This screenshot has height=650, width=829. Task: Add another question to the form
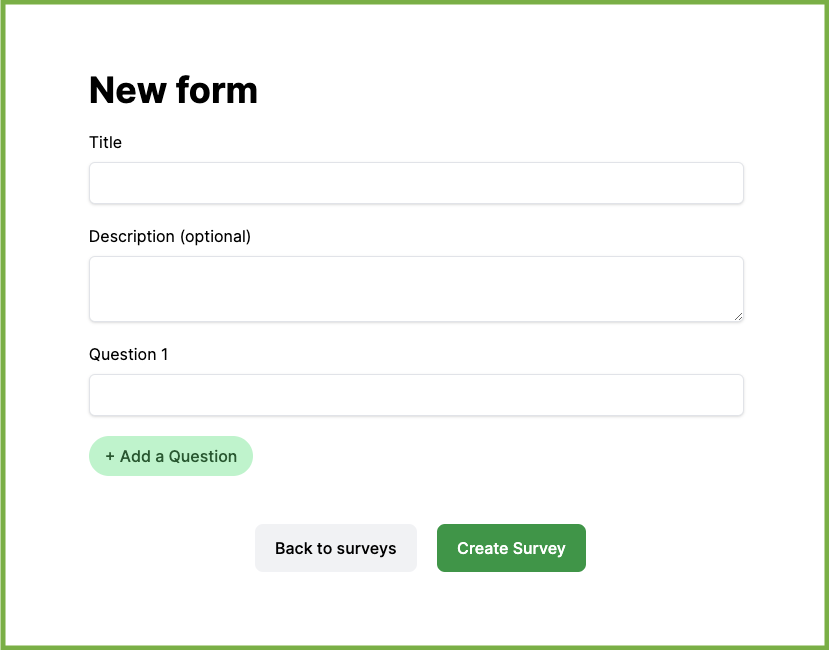(171, 456)
